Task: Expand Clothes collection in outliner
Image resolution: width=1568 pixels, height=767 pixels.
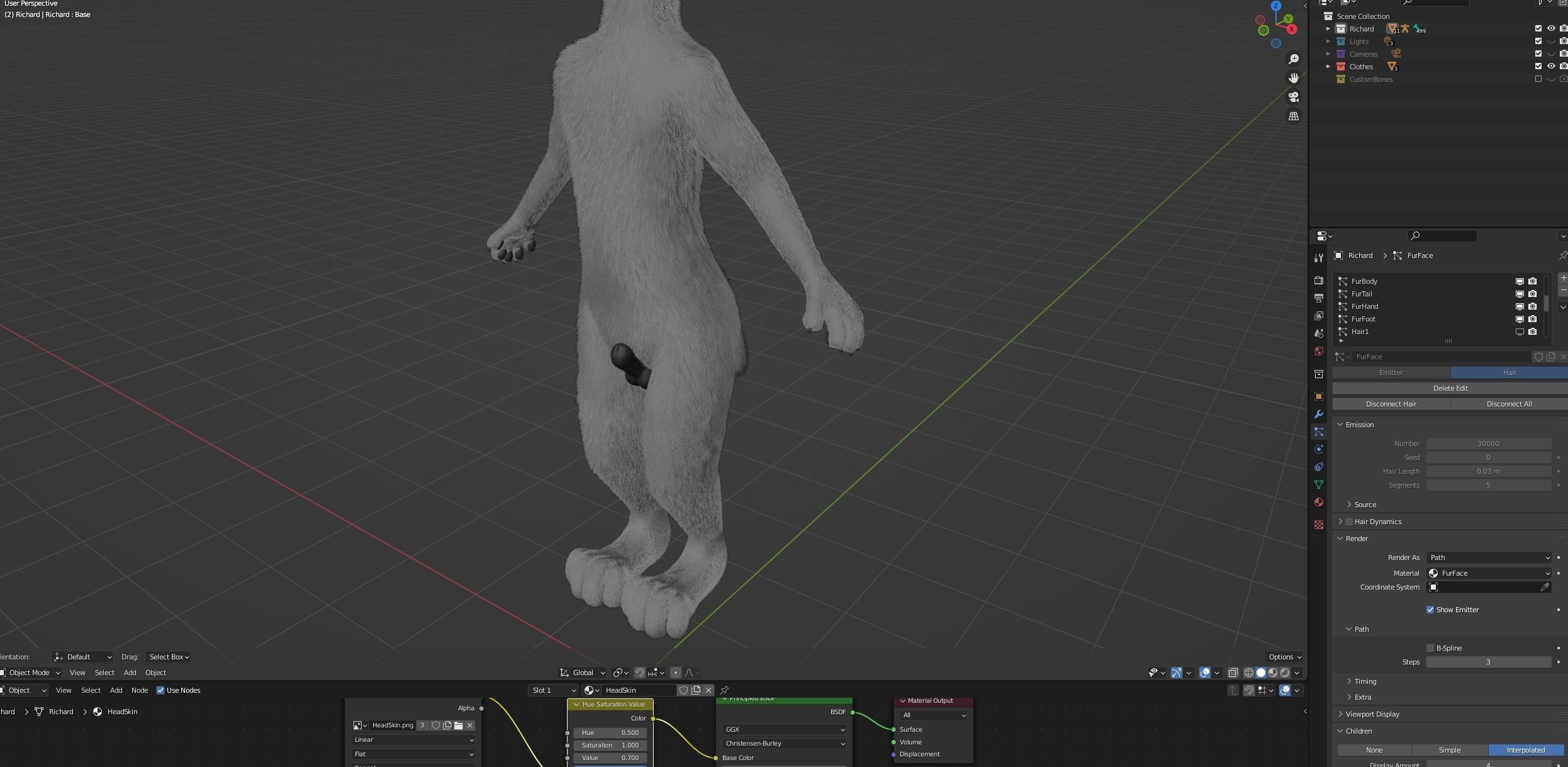Action: pos(1328,67)
